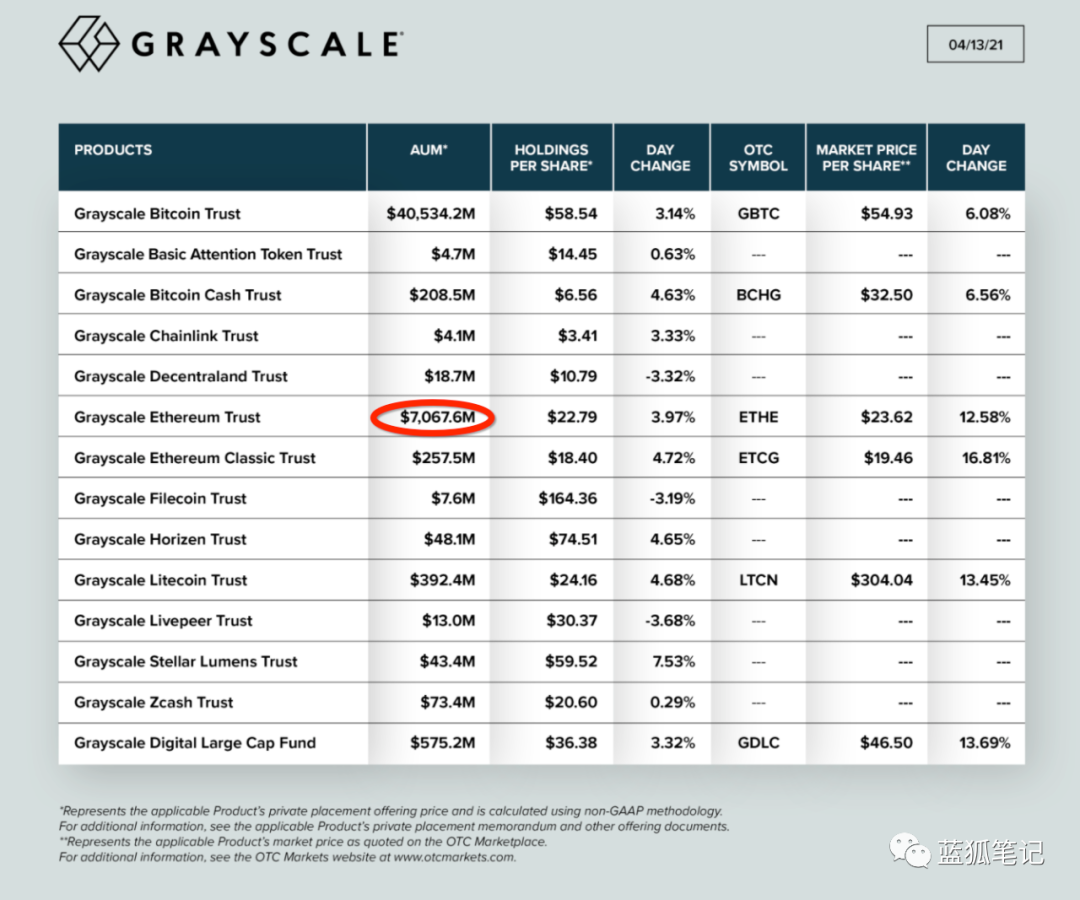
Task: Click the 04/13/21 date box
Action: 975,45
